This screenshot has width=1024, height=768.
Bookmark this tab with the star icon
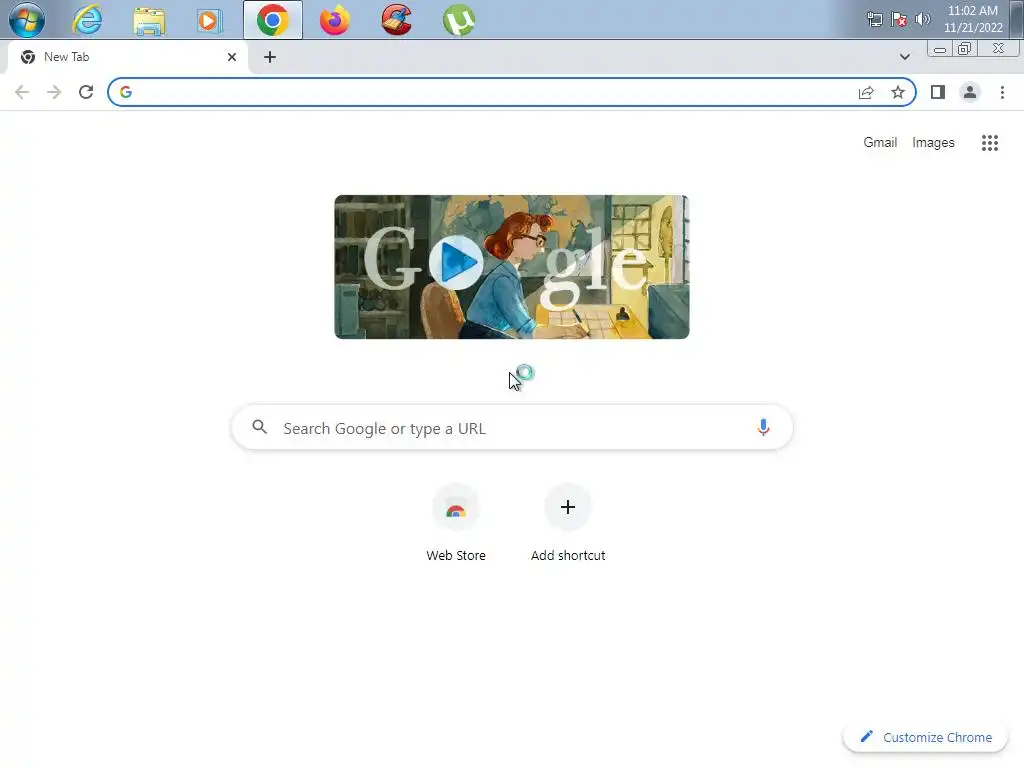click(x=898, y=92)
